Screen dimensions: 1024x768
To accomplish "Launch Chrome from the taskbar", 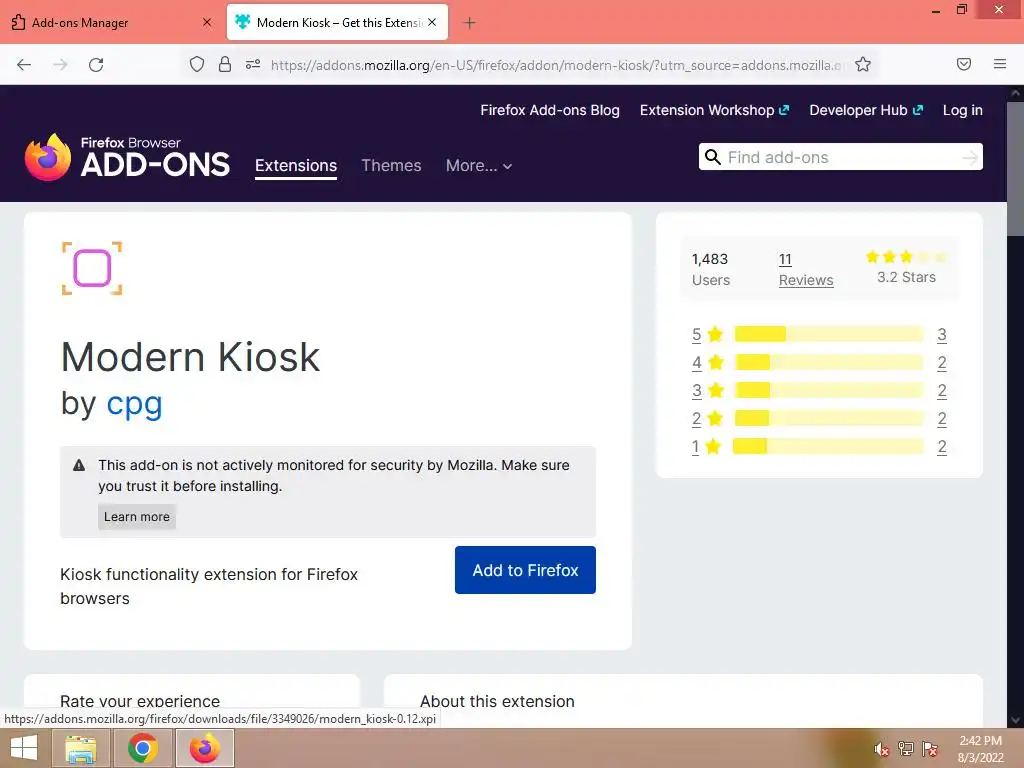I will click(x=142, y=748).
